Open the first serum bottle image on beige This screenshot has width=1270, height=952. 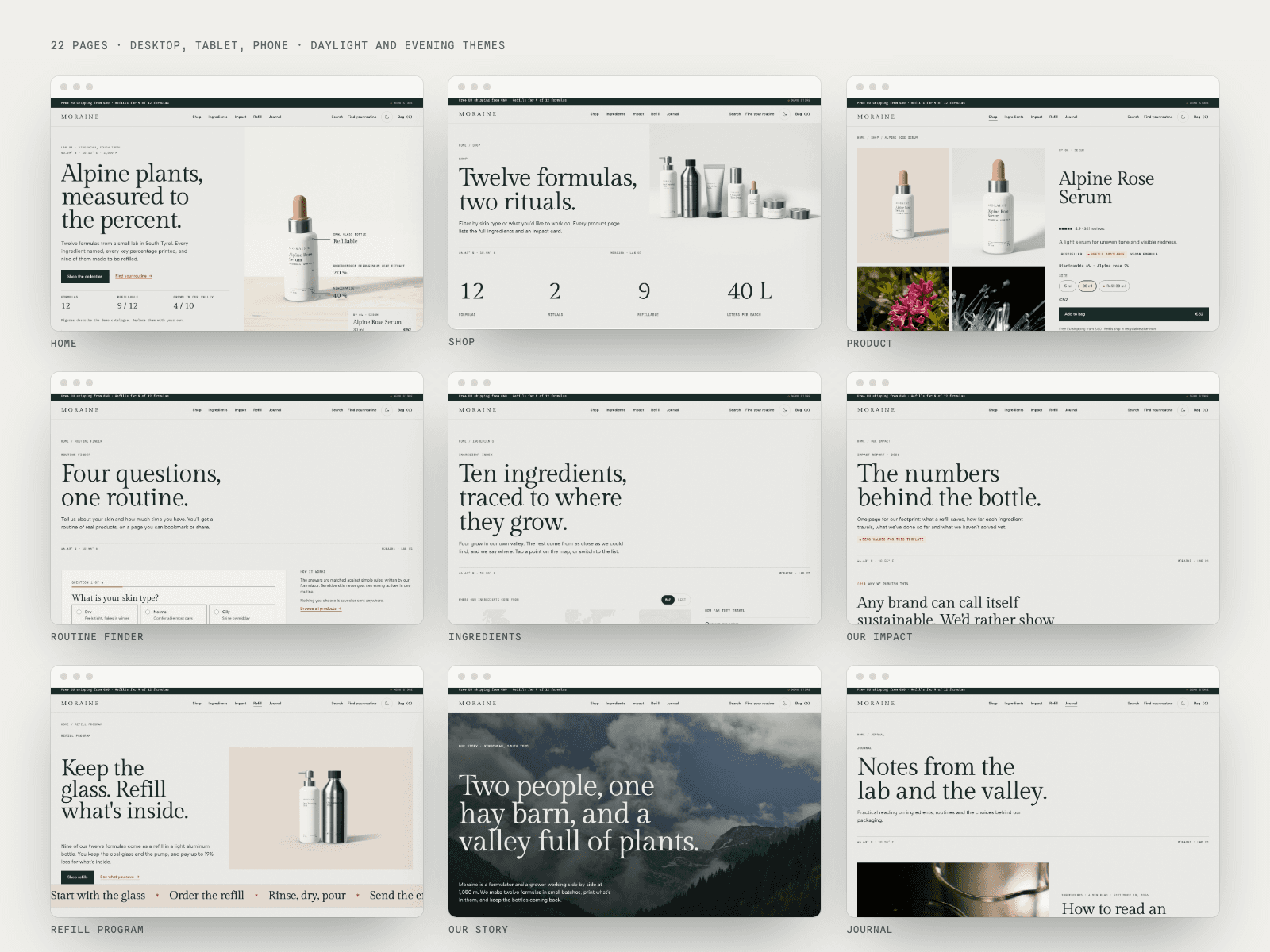pos(903,205)
